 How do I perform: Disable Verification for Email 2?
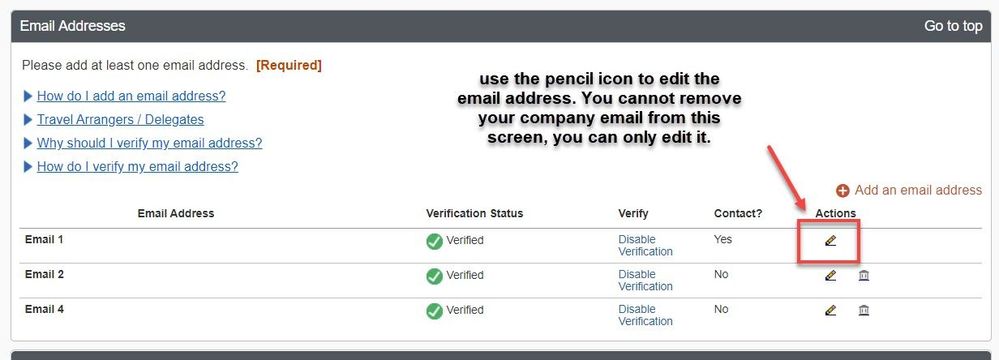coord(645,280)
